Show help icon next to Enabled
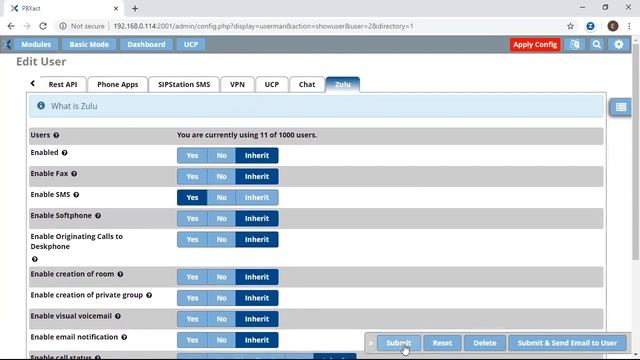Screen dimensions: 640x360 pyautogui.click(x=64, y=153)
